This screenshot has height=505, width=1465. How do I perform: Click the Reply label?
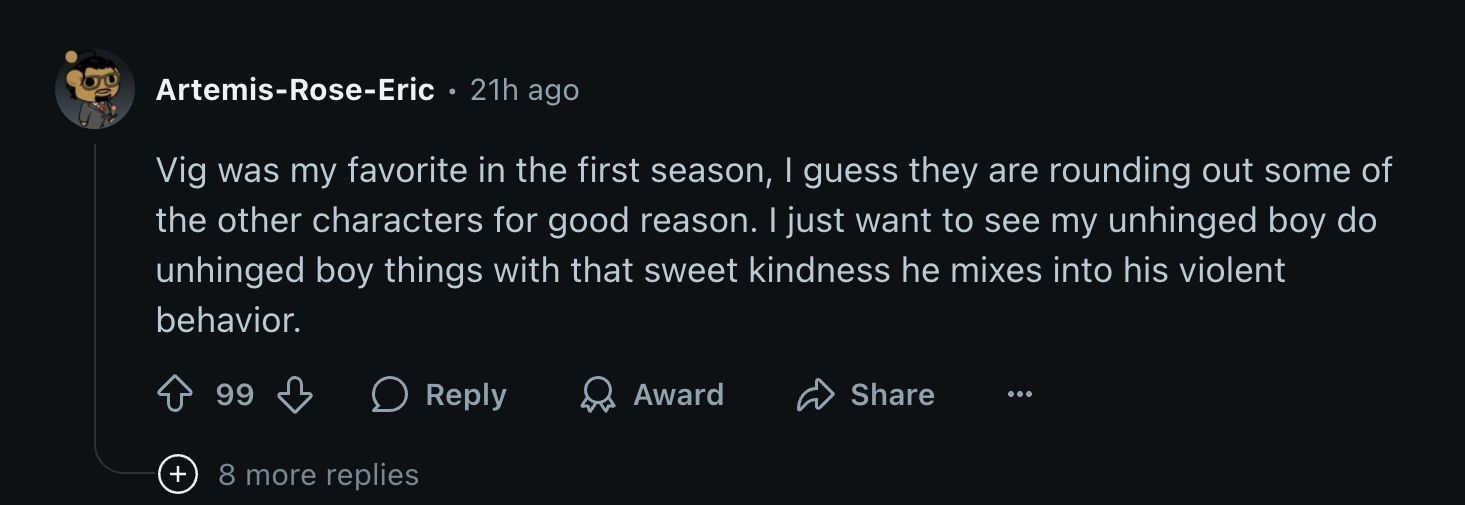465,395
